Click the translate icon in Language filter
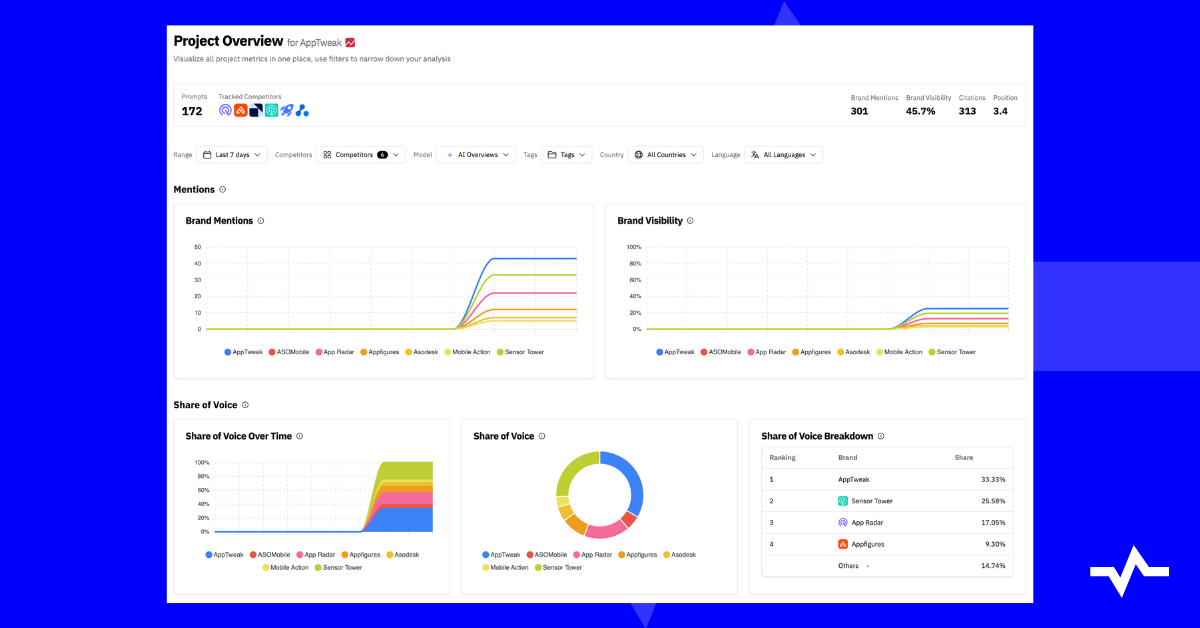Screen dimensions: 1200x628 coord(755,155)
